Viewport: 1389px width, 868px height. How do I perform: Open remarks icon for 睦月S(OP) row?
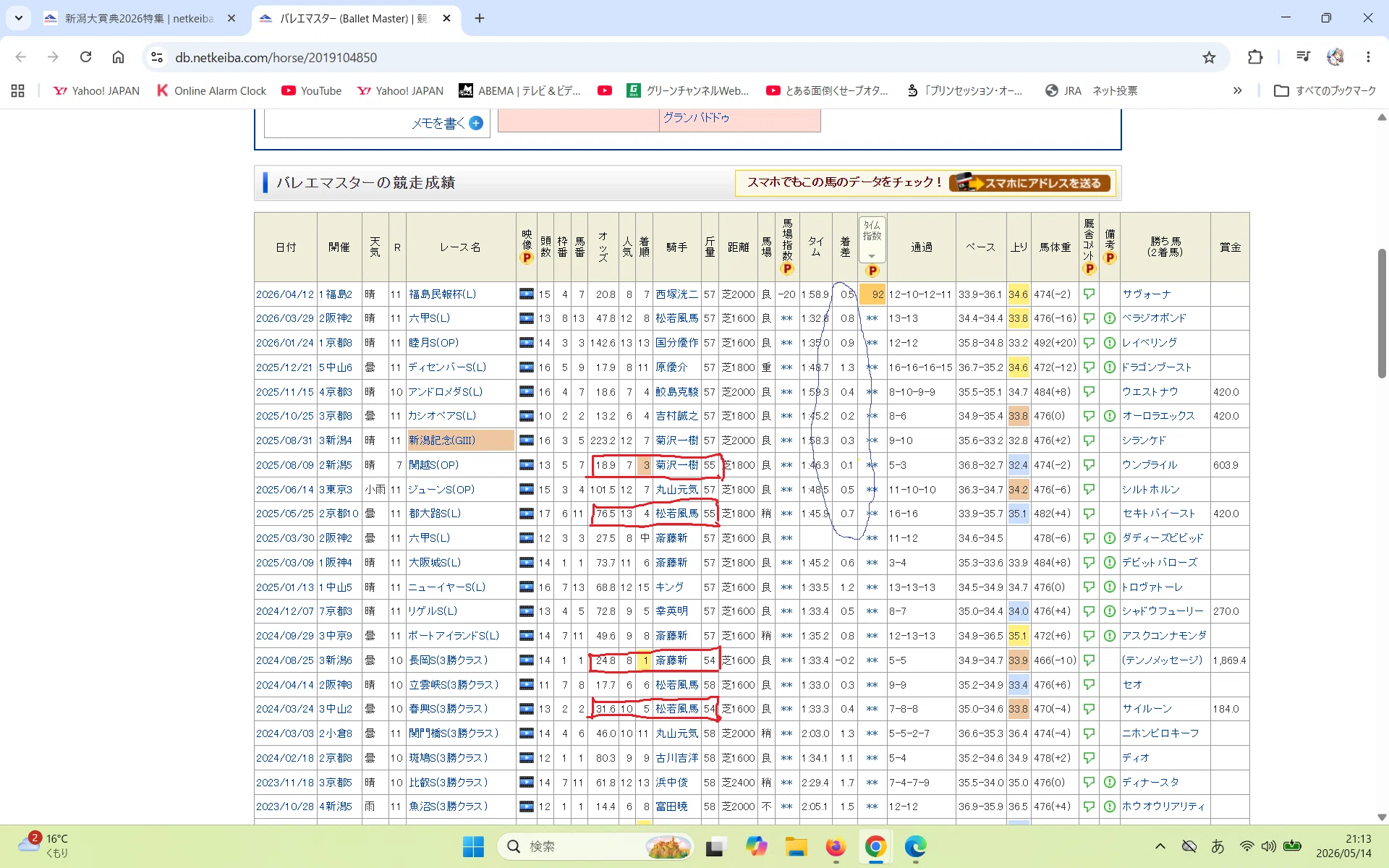point(1110,343)
